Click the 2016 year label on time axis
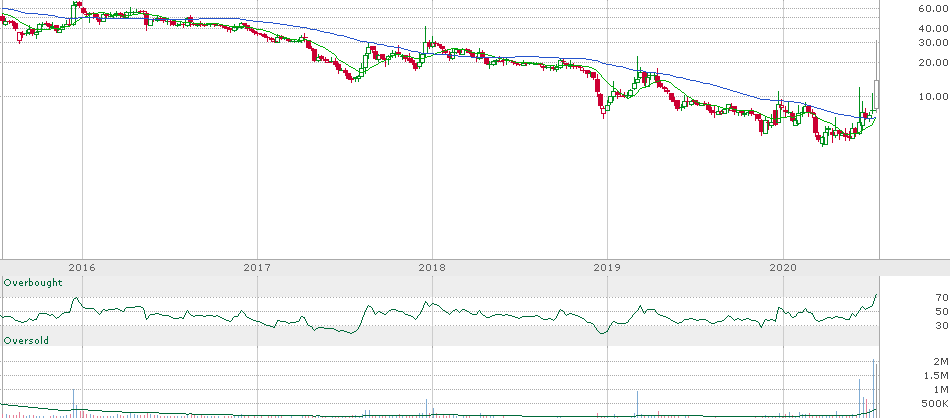 coord(81,267)
